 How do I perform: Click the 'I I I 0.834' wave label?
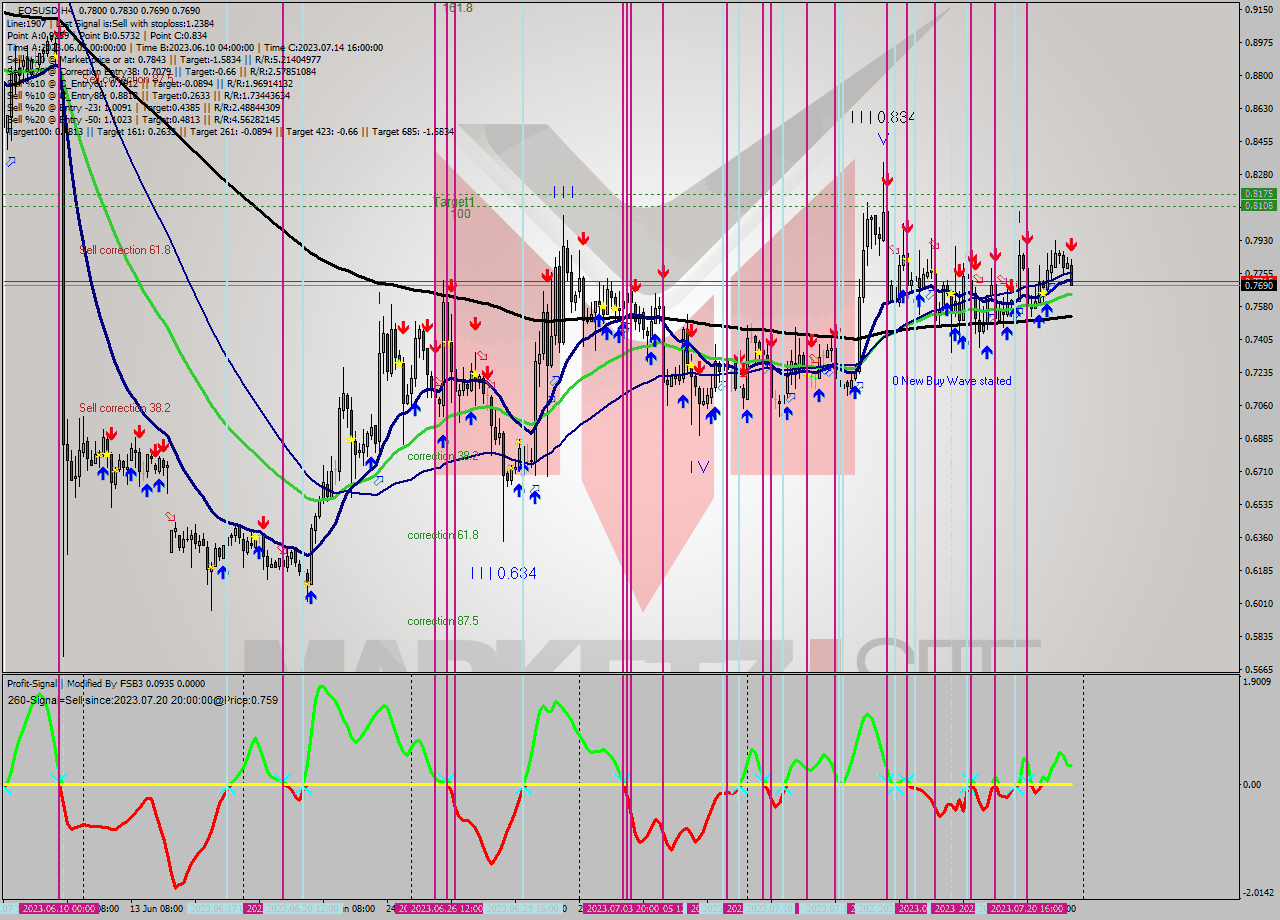(882, 117)
